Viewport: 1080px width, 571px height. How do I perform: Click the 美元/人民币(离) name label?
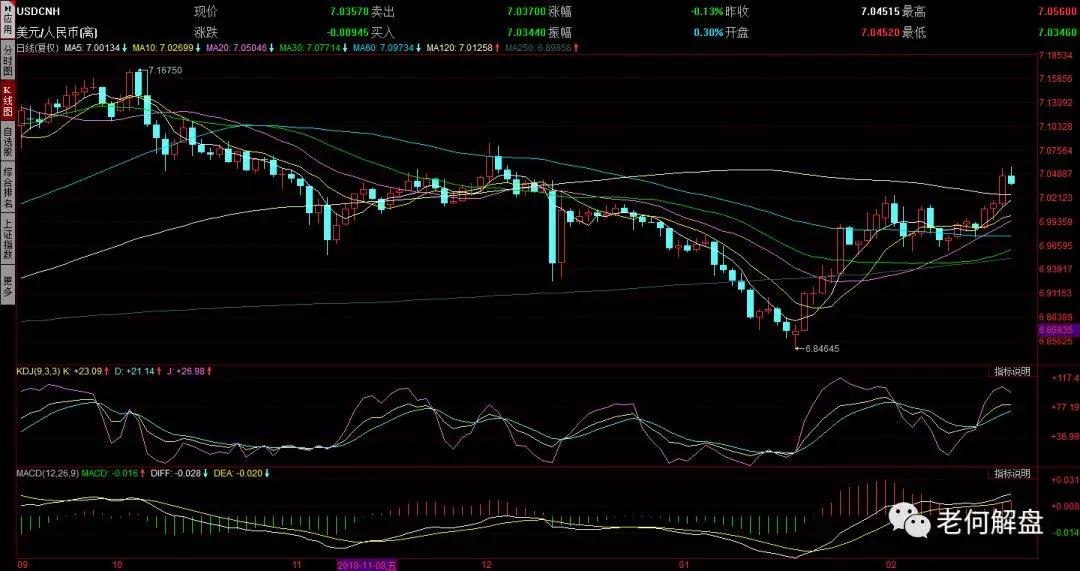click(56, 32)
